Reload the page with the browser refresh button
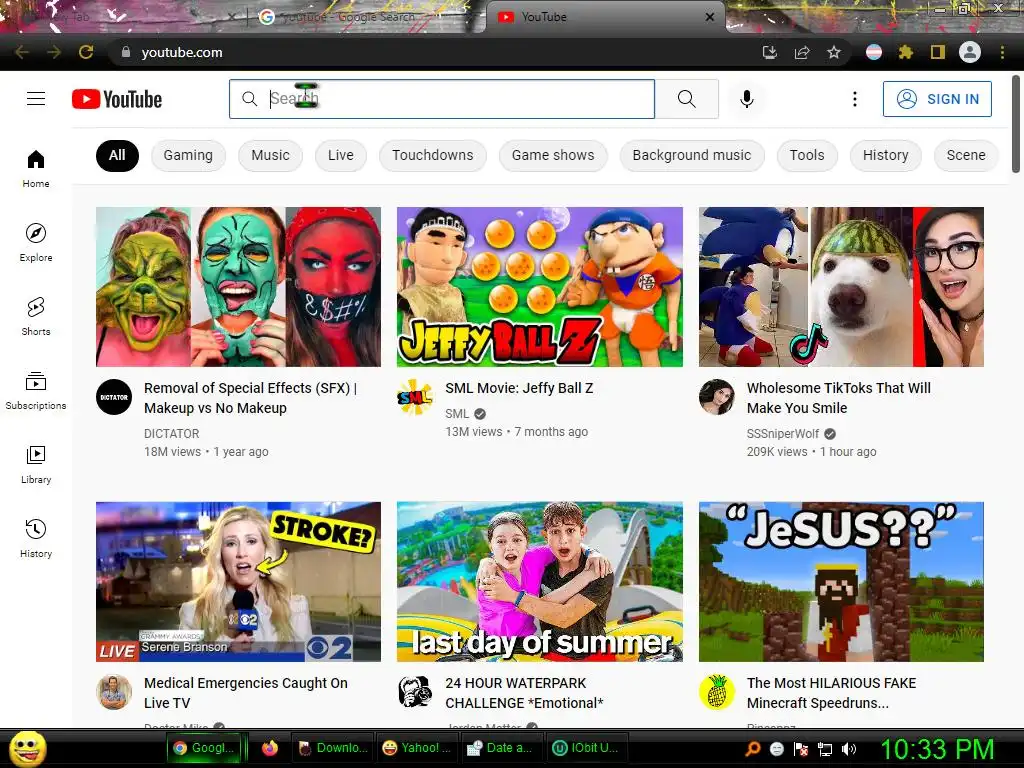The image size is (1024, 768). pyautogui.click(x=86, y=52)
